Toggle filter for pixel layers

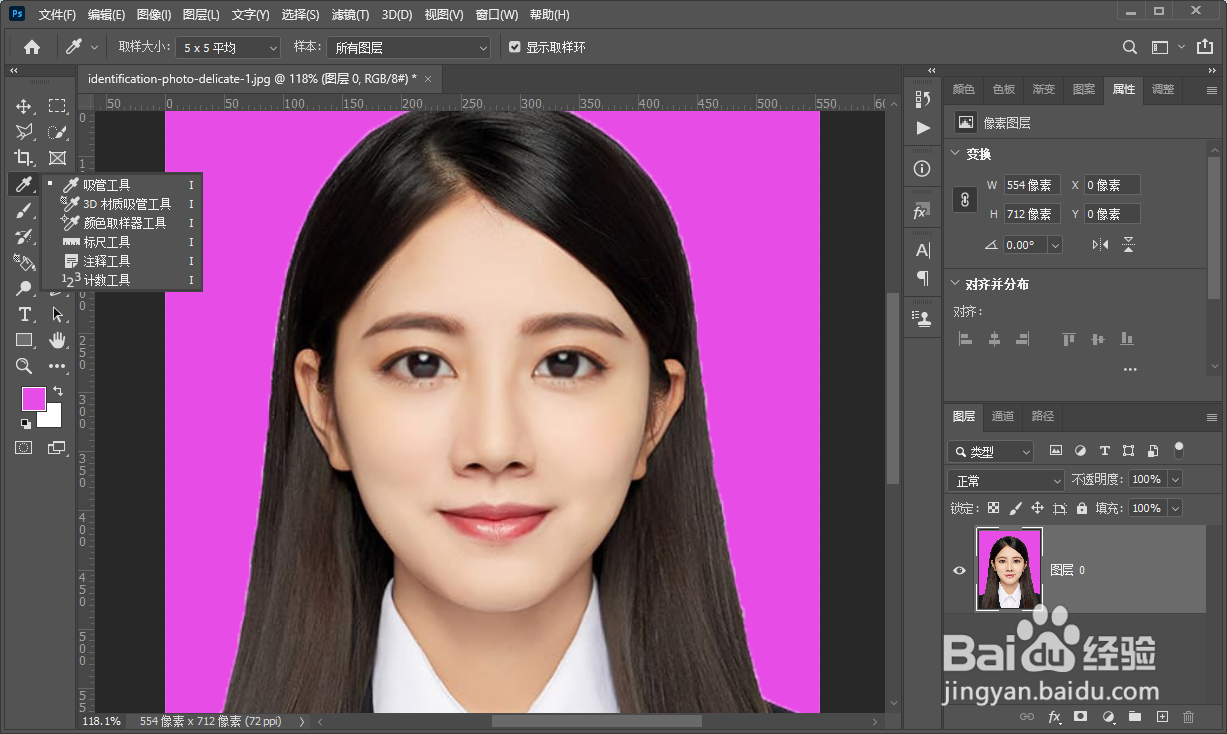coord(1056,451)
